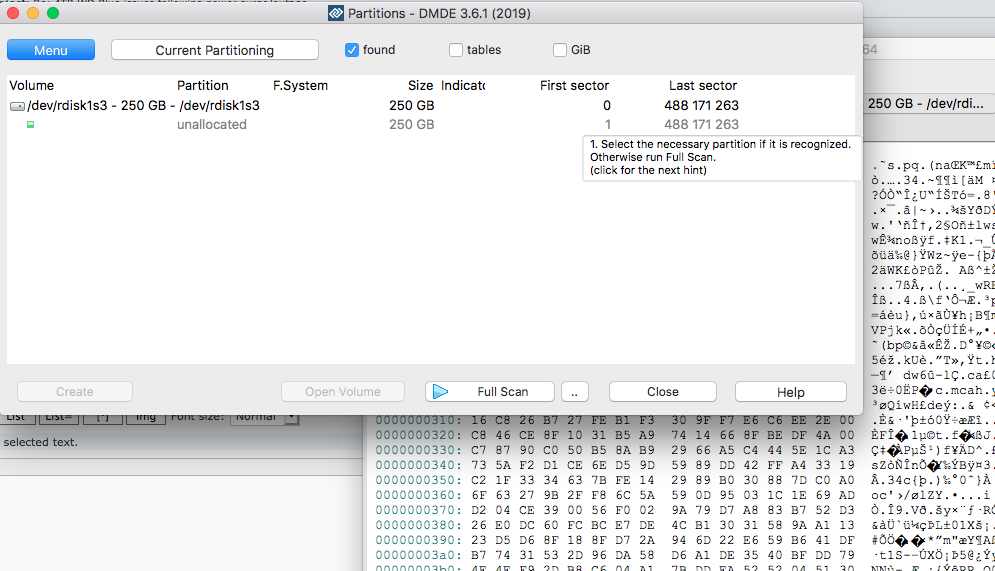This screenshot has height=571, width=995.
Task: Click the Volume column header
Action: click(x=32, y=86)
